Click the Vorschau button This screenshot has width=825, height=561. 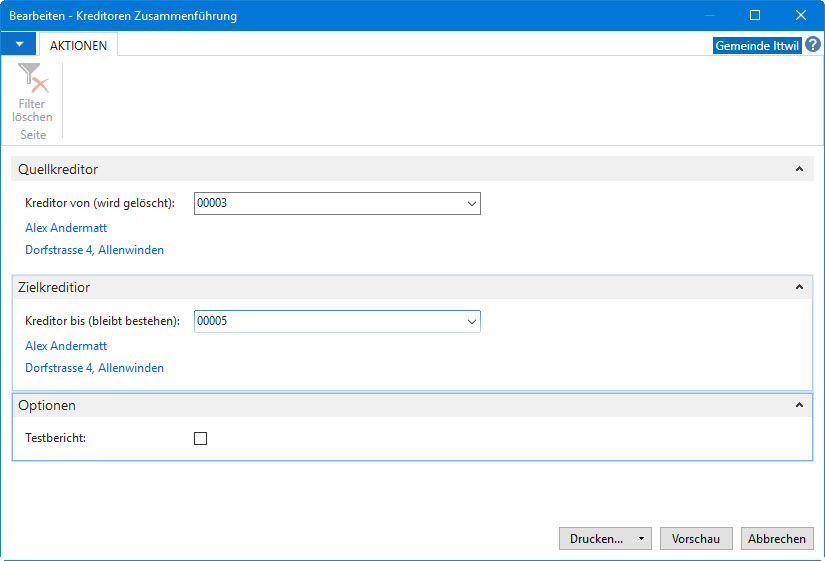(x=696, y=539)
